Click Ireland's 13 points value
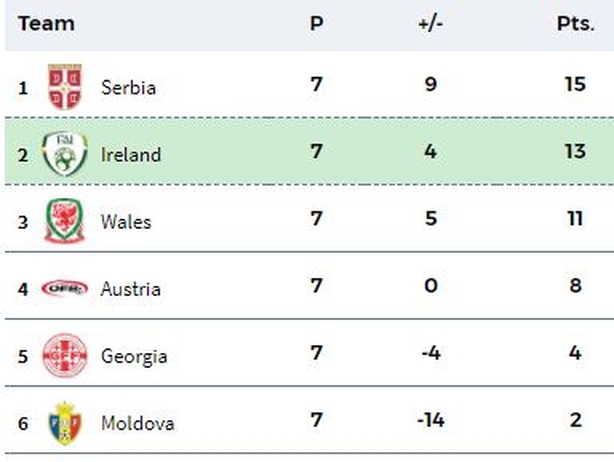The height and width of the screenshot is (462, 614). 575,151
